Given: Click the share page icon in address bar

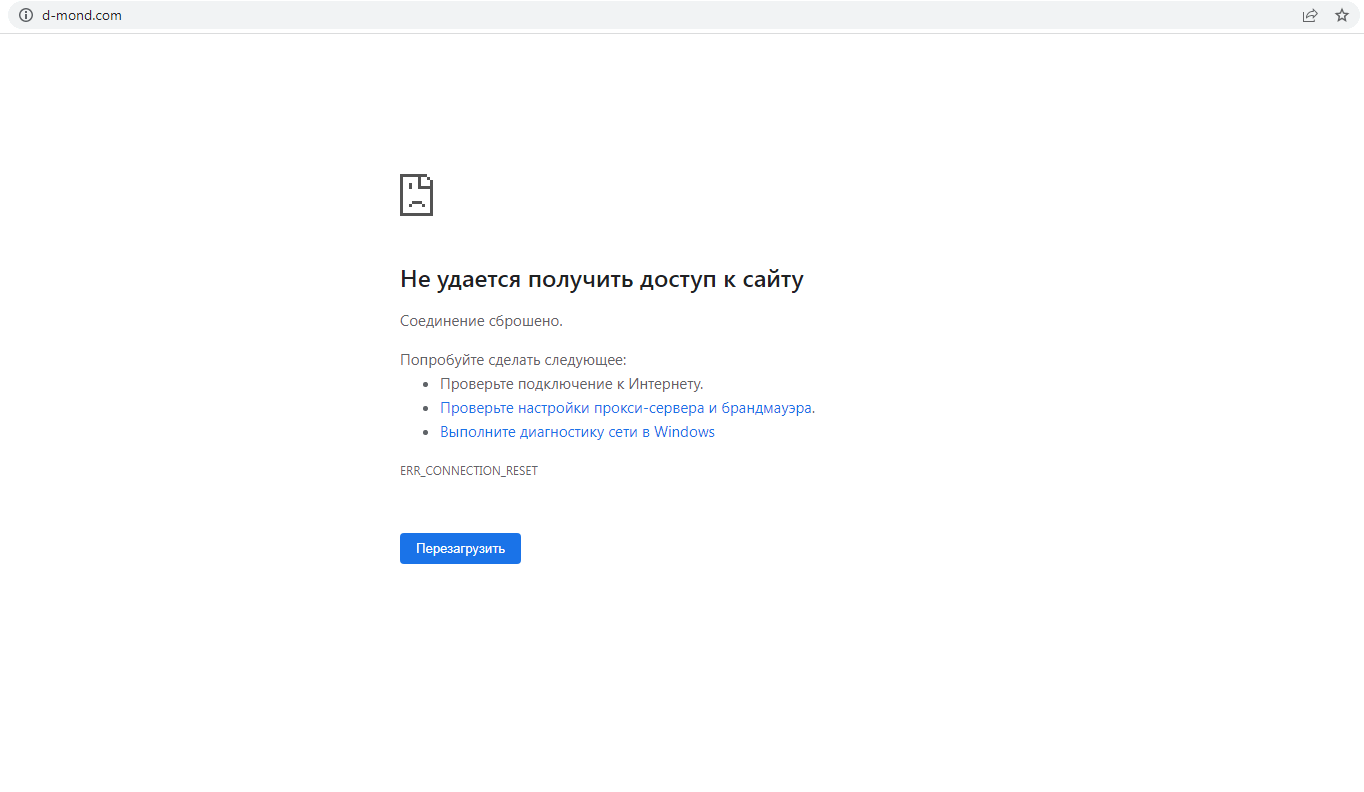Looking at the screenshot, I should point(1309,15).
